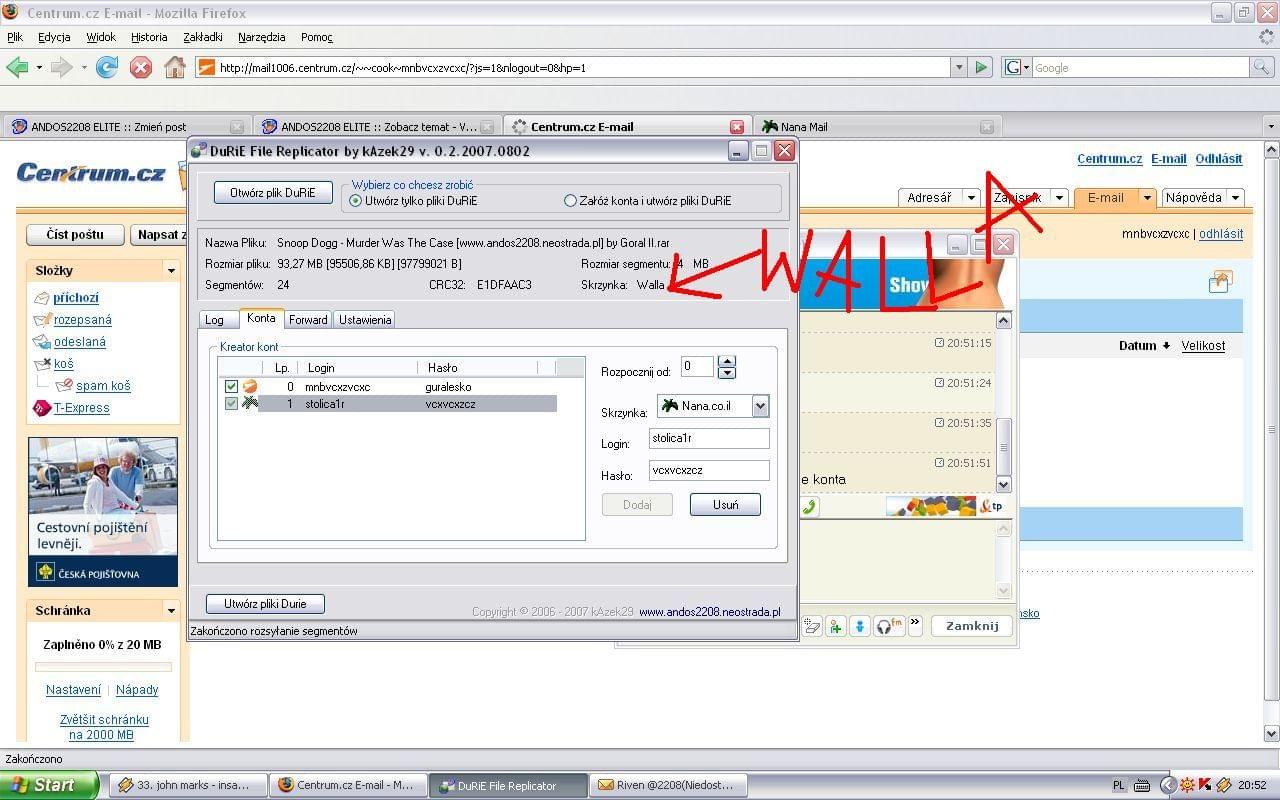Click the sun tray icon
This screenshot has height=800, width=1280.
pyautogui.click(x=1187, y=785)
